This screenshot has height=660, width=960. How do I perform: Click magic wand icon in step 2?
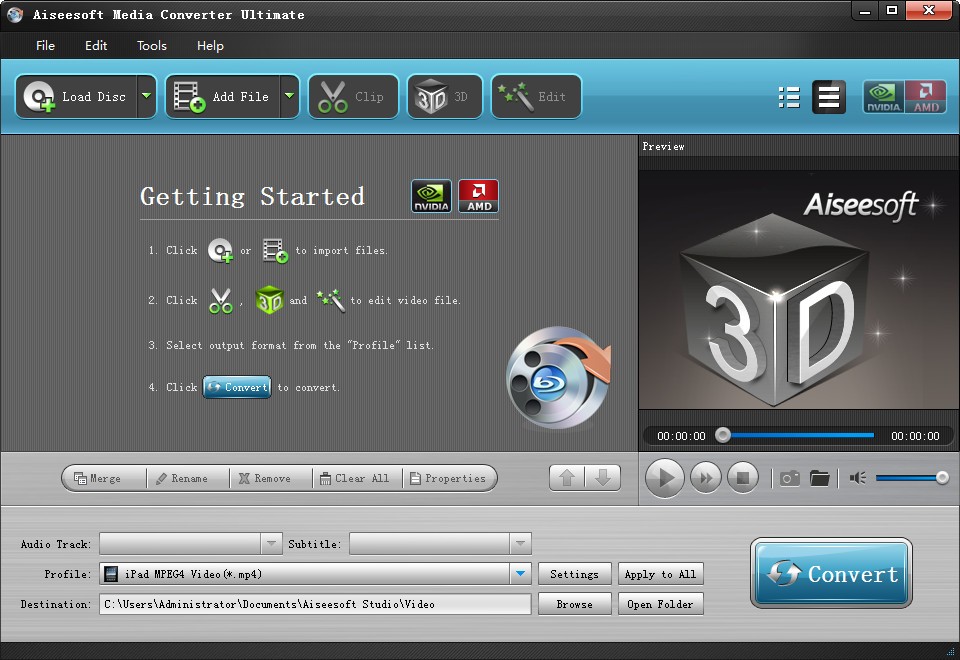pyautogui.click(x=331, y=300)
